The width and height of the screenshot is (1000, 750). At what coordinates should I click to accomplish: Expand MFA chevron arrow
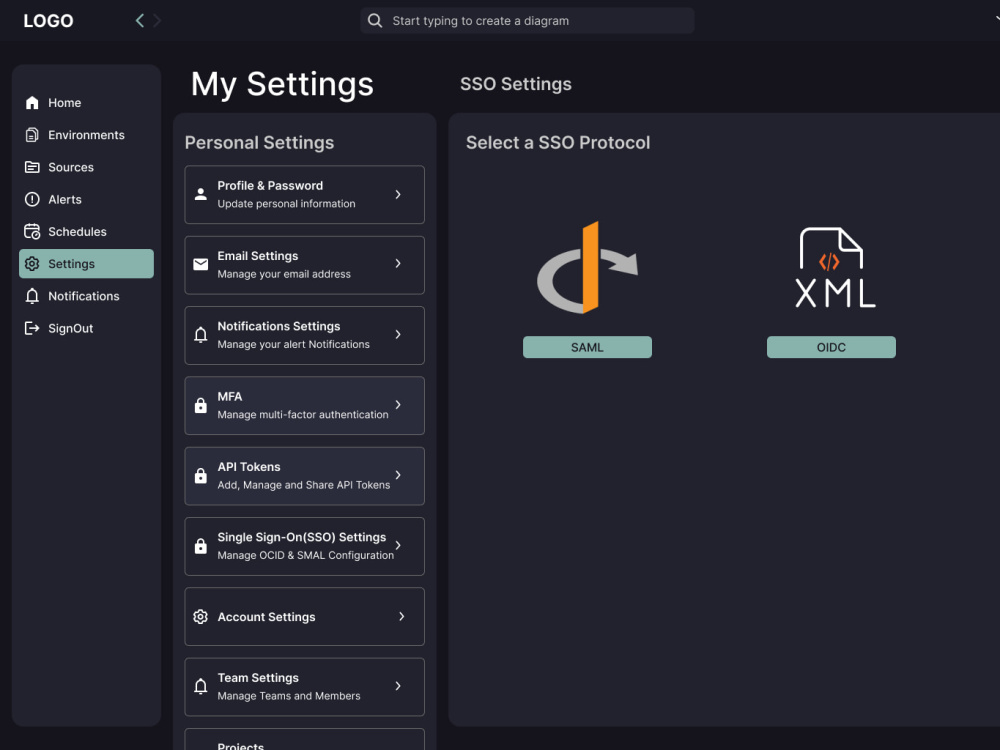click(398, 405)
